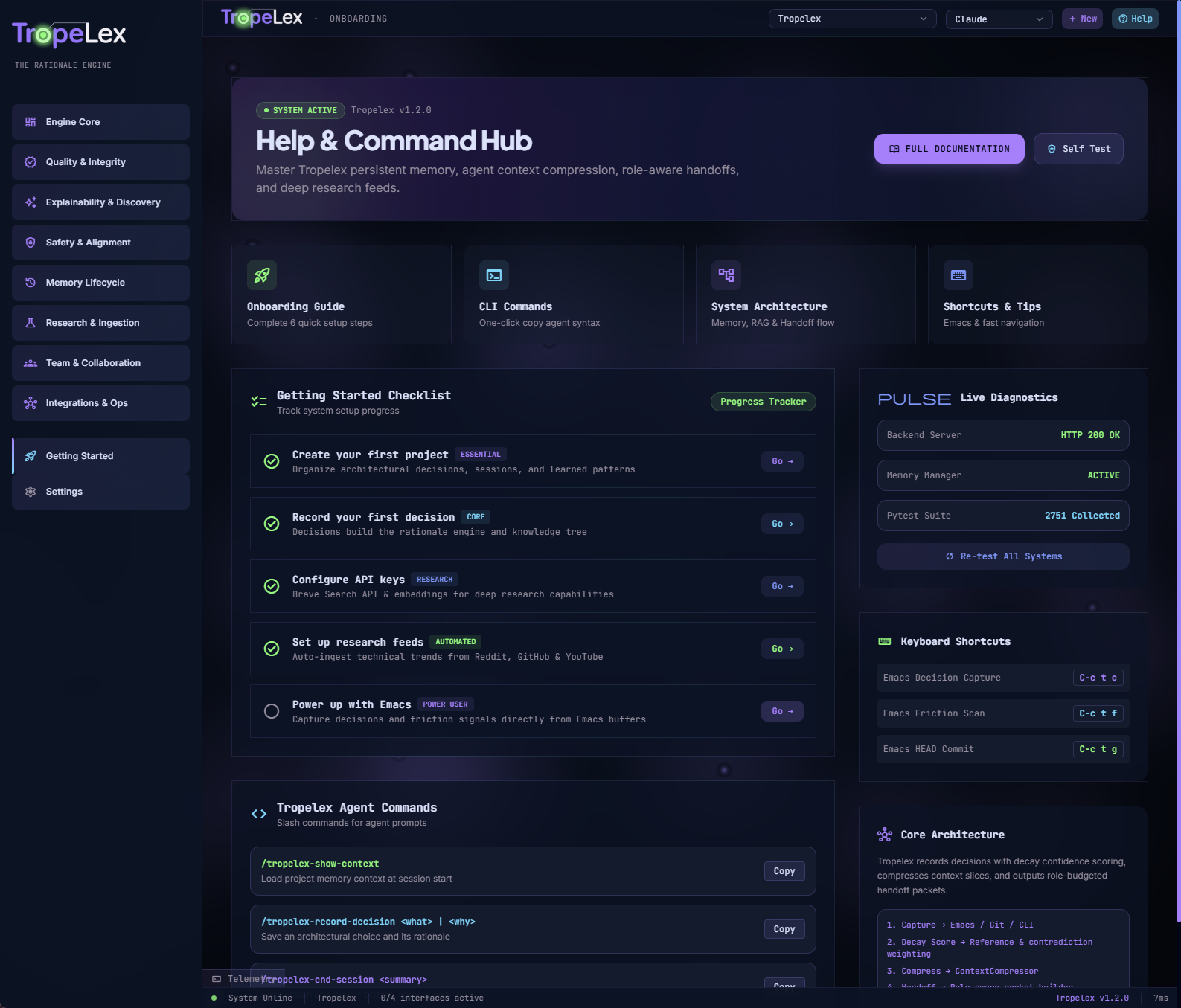The height and width of the screenshot is (1008, 1181).
Task: Click the keyboard icon on Shortcuts & Tips card
Action: point(958,275)
